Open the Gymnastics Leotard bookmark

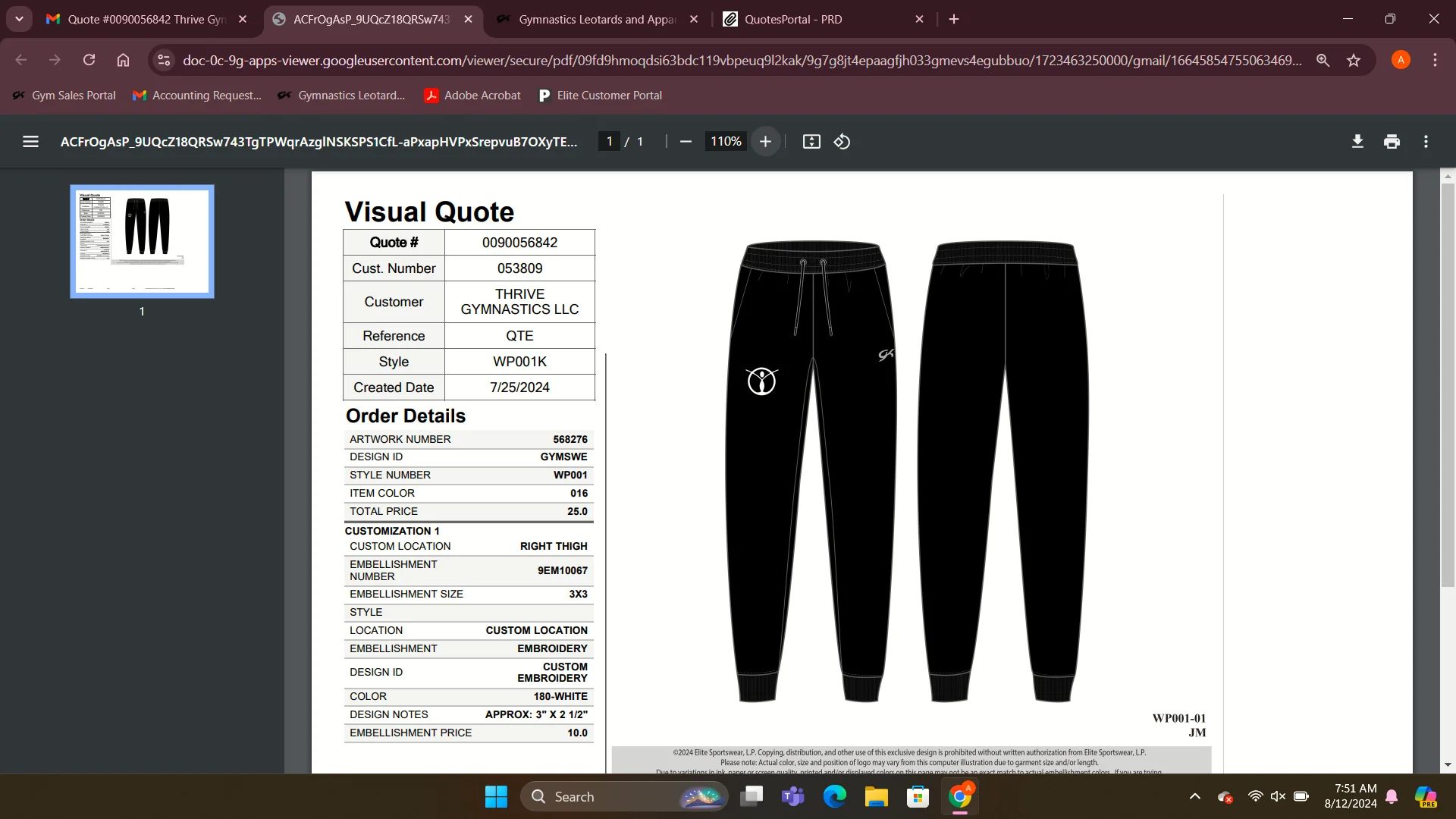(342, 95)
